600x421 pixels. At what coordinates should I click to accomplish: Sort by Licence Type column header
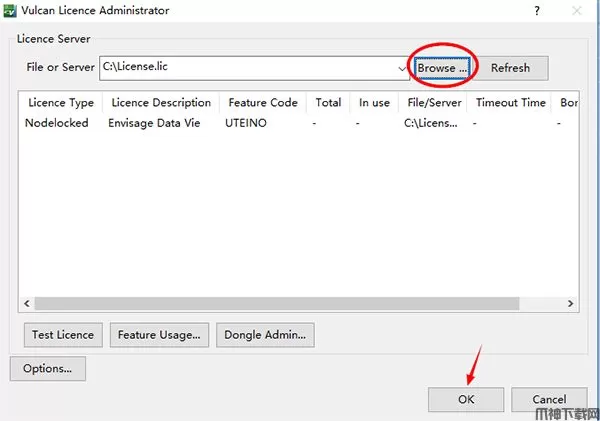(x=61, y=103)
